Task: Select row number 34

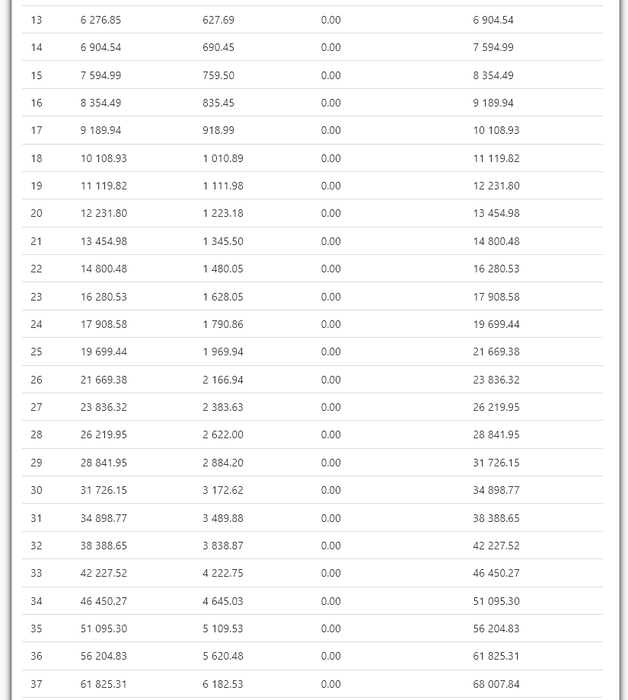Action: click(37, 601)
